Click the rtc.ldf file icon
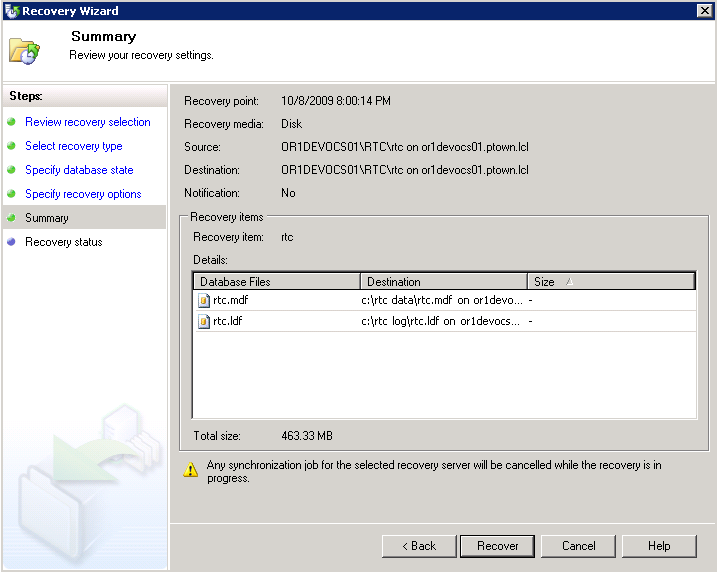The image size is (717, 572). click(203, 321)
